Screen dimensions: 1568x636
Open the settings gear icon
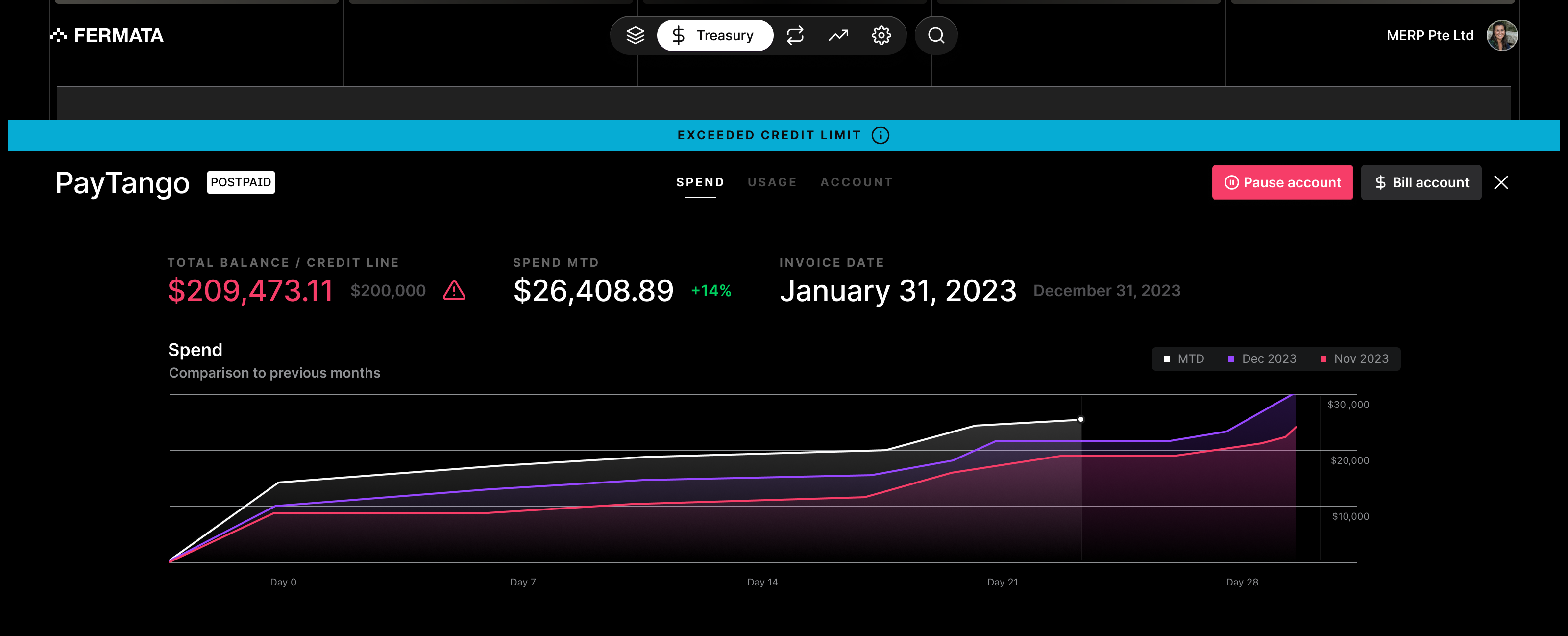point(881,35)
